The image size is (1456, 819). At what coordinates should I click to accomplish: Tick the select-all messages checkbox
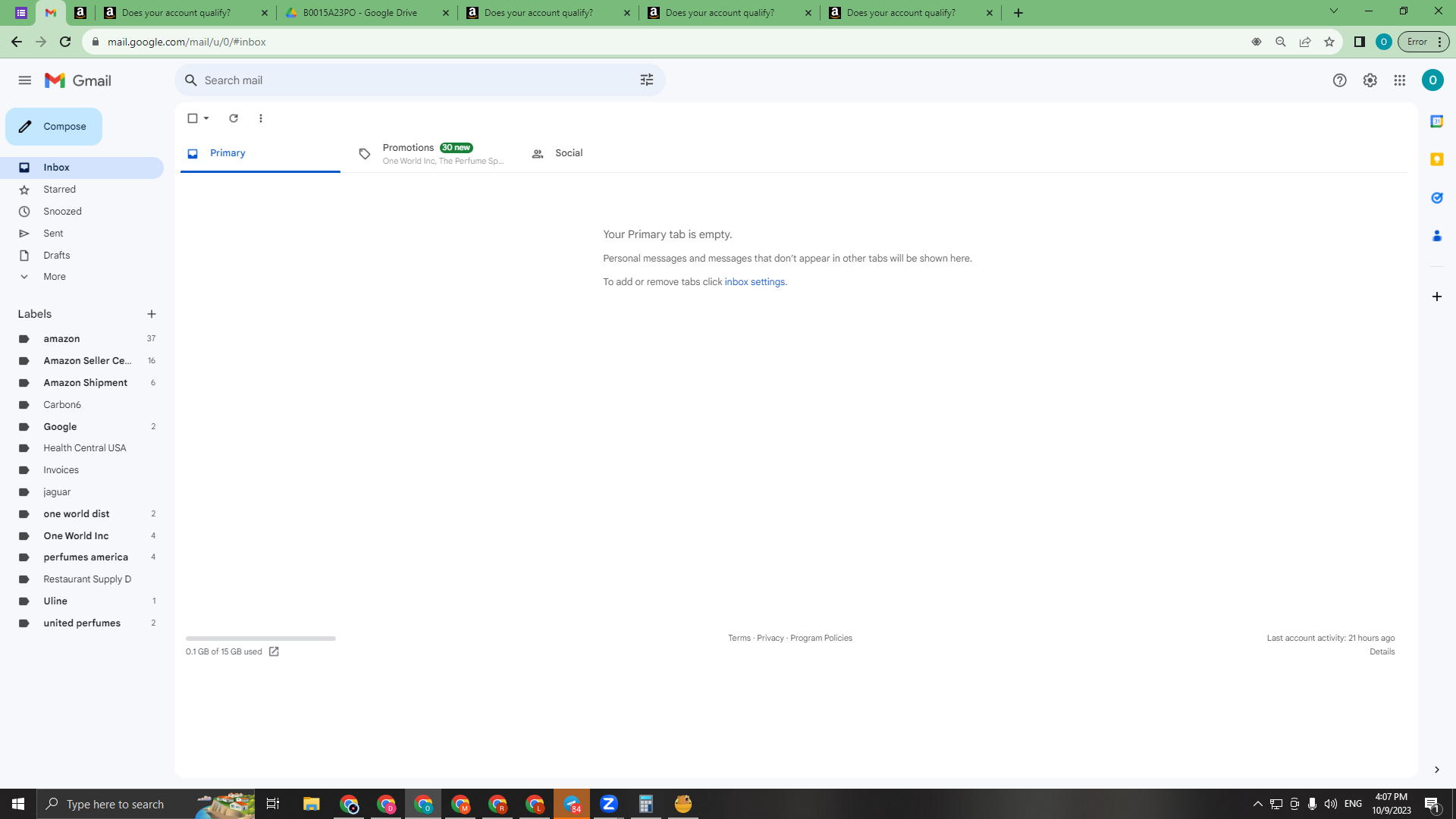193,118
